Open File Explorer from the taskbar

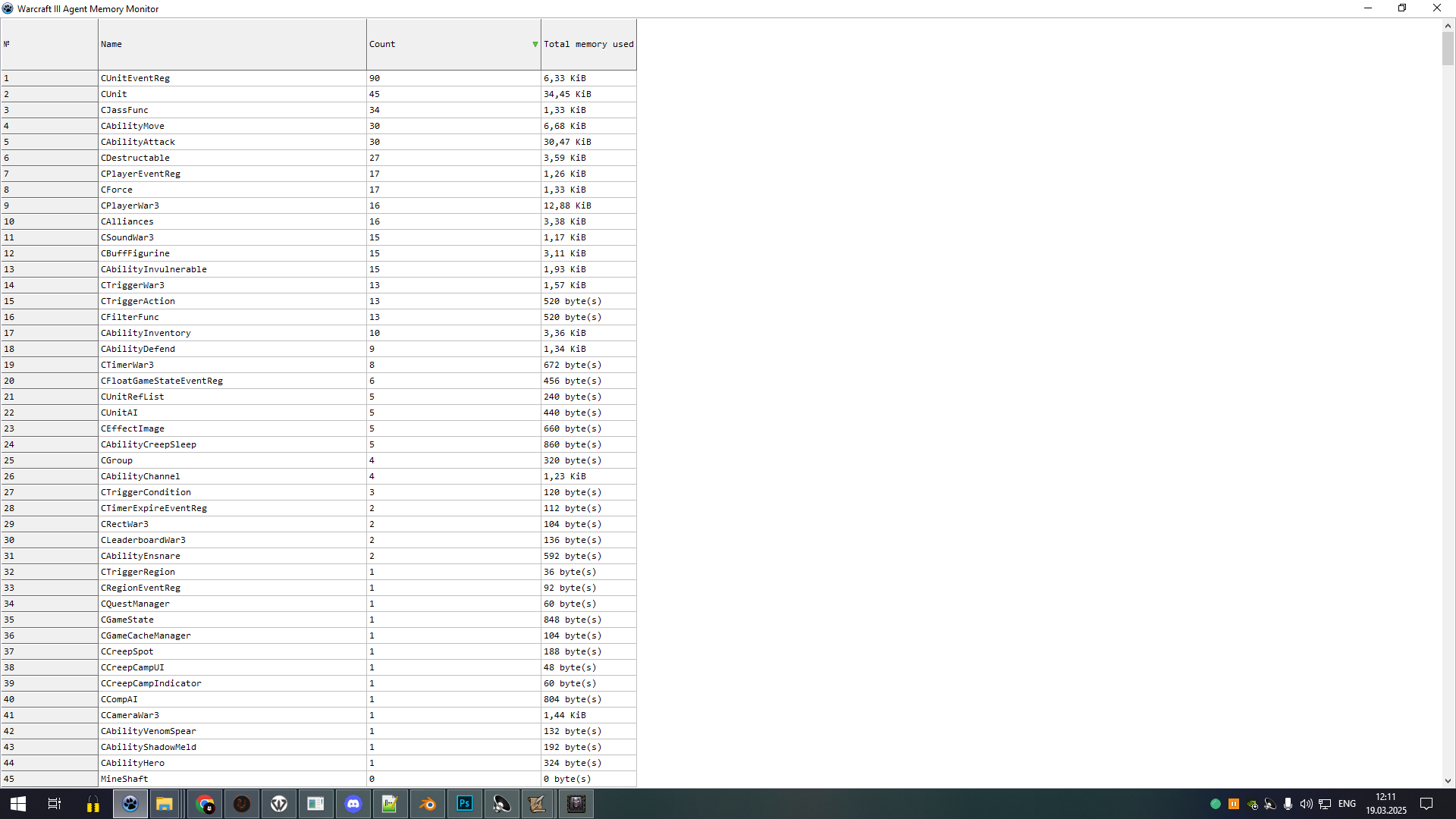pos(165,804)
